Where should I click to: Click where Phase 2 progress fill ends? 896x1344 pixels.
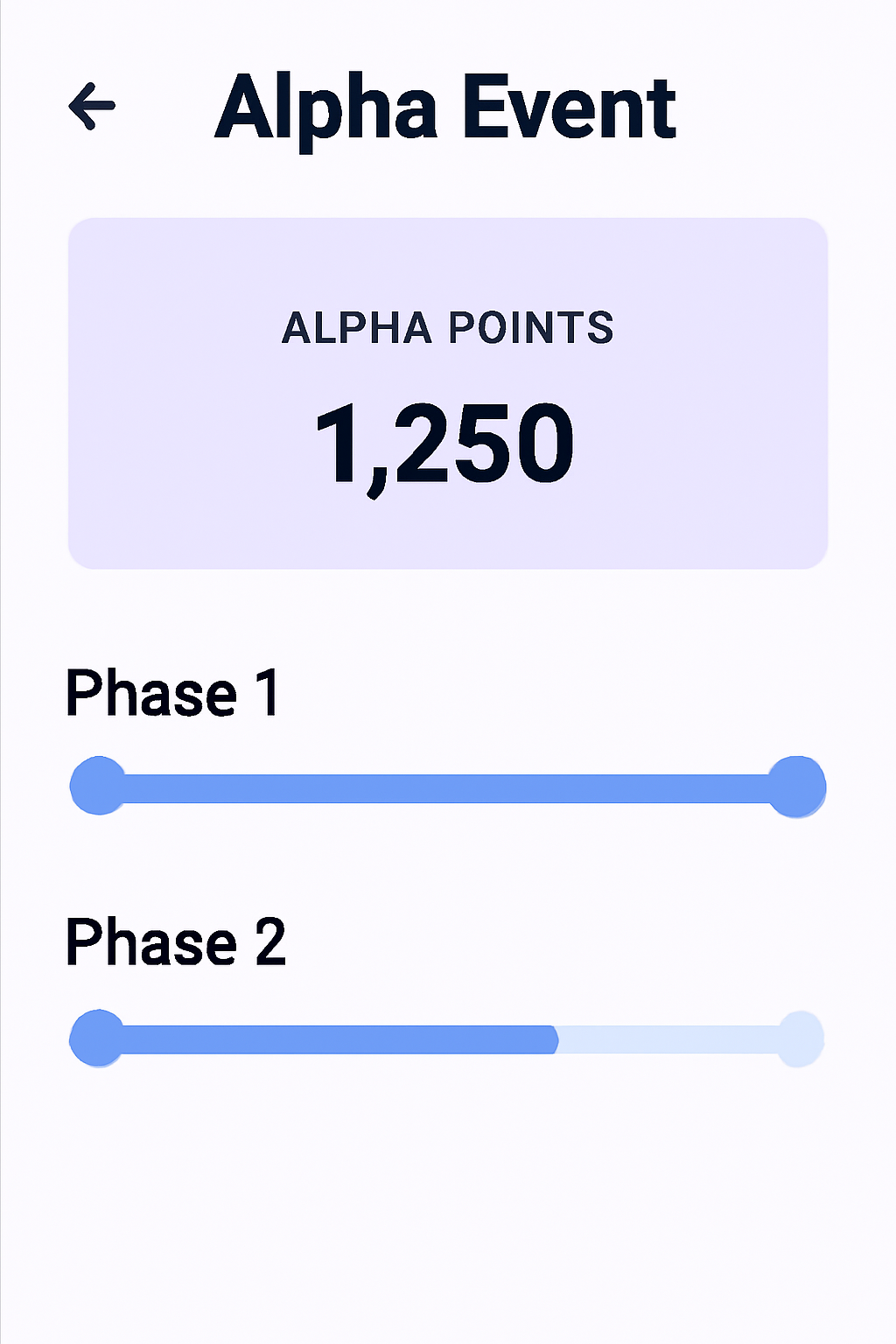click(x=555, y=1039)
